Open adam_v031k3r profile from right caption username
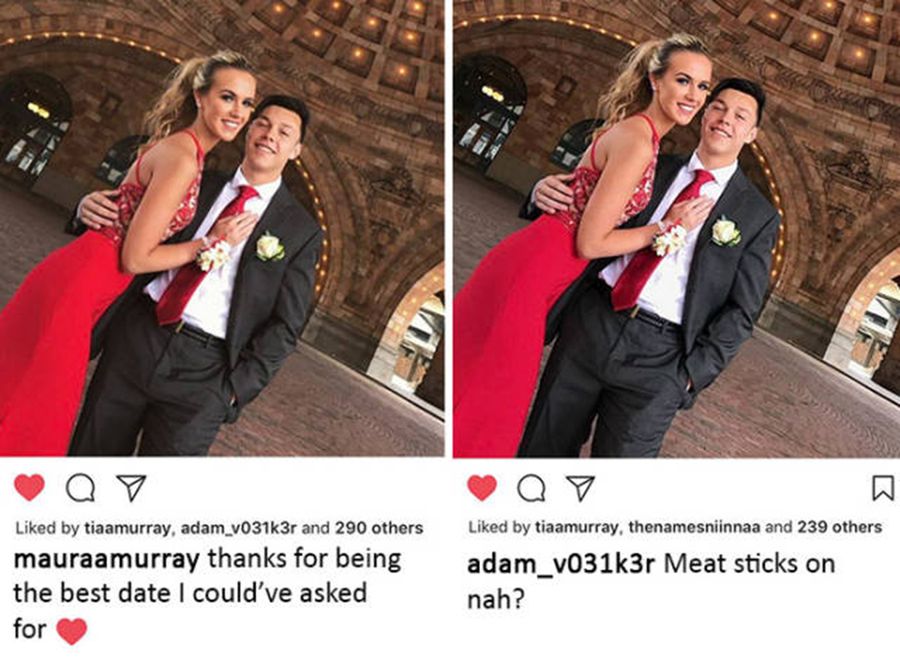This screenshot has height=660, width=900. (561, 565)
